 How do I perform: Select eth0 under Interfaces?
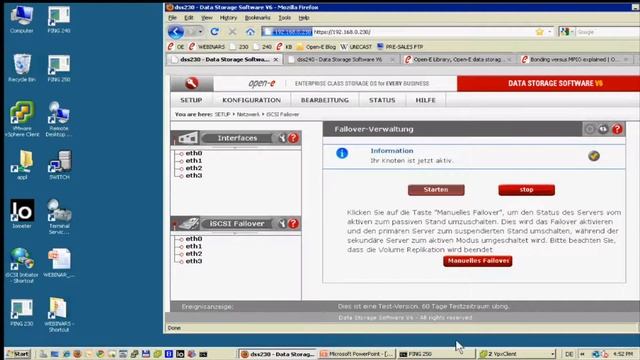pos(194,153)
